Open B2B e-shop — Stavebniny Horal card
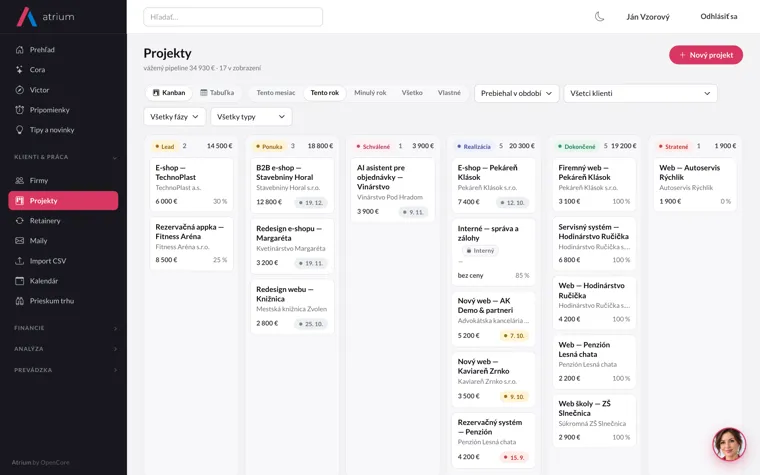The width and height of the screenshot is (760, 475). click(292, 185)
